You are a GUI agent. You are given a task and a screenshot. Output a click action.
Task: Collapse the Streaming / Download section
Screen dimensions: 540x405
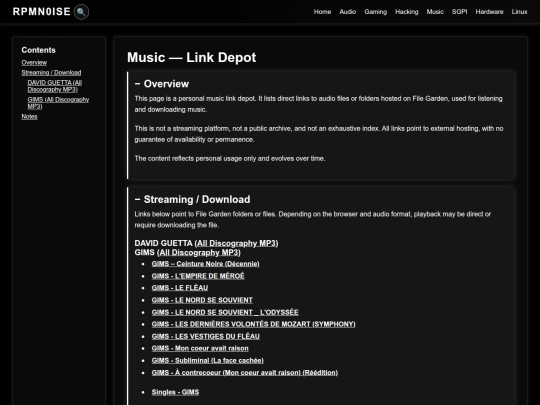coord(137,199)
